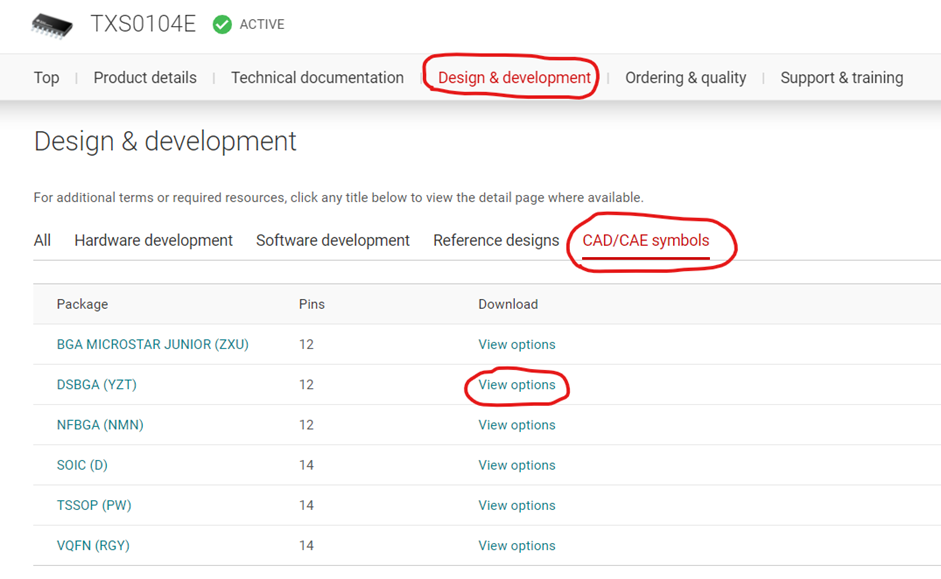The height and width of the screenshot is (579, 941).
Task: Open BGA MICROSTAR JUNIOR (ZXU) package link
Action: point(152,344)
